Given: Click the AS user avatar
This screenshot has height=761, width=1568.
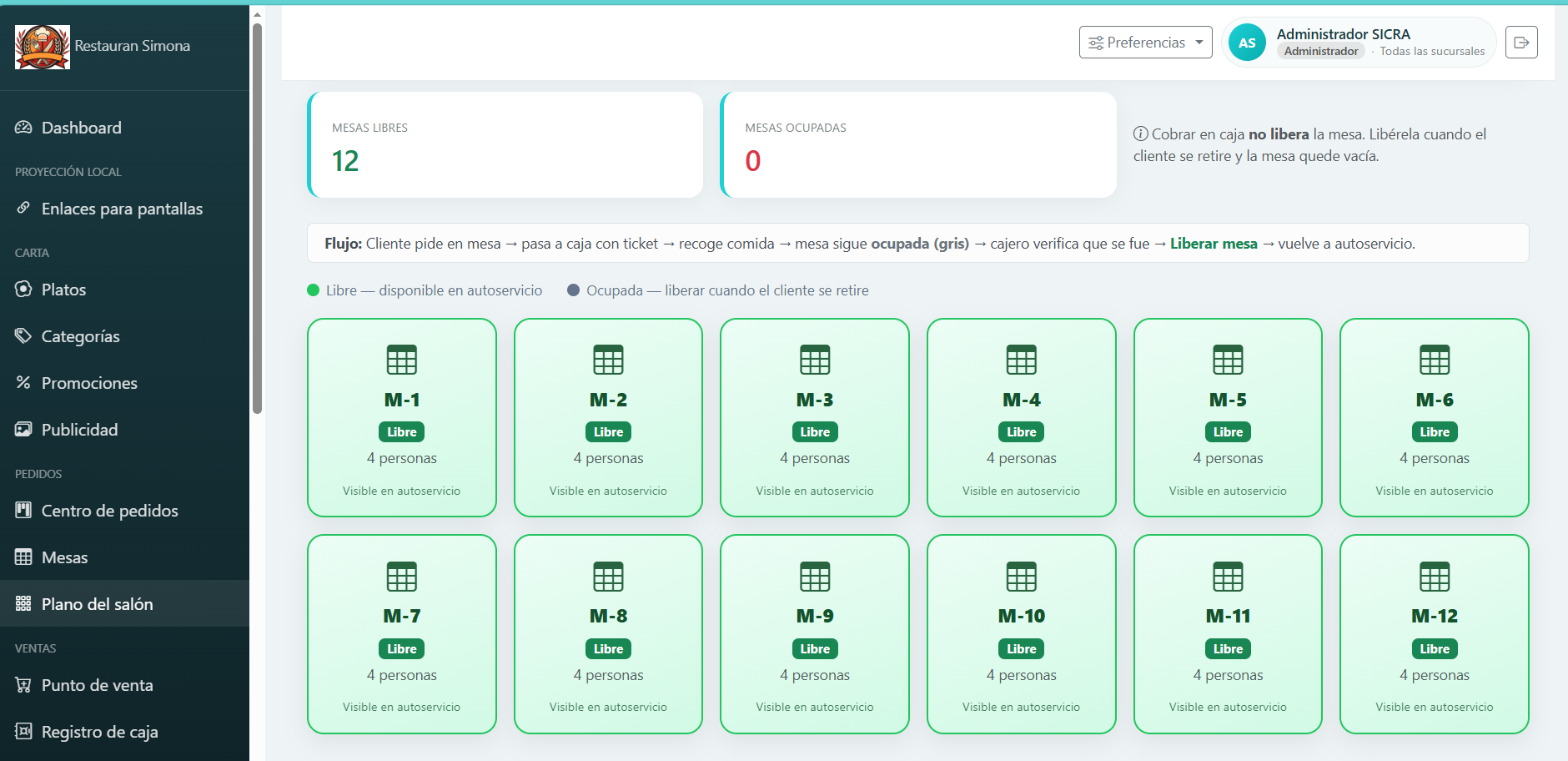Looking at the screenshot, I should pos(1247,43).
